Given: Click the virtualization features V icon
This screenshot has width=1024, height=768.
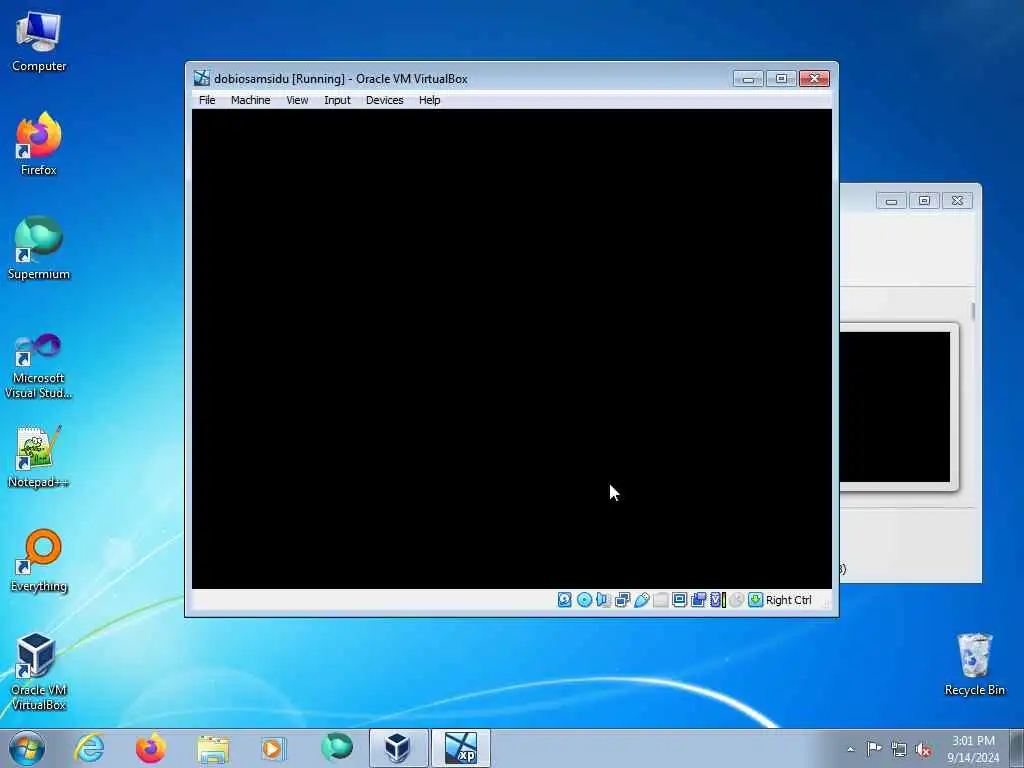Looking at the screenshot, I should (x=718, y=600).
